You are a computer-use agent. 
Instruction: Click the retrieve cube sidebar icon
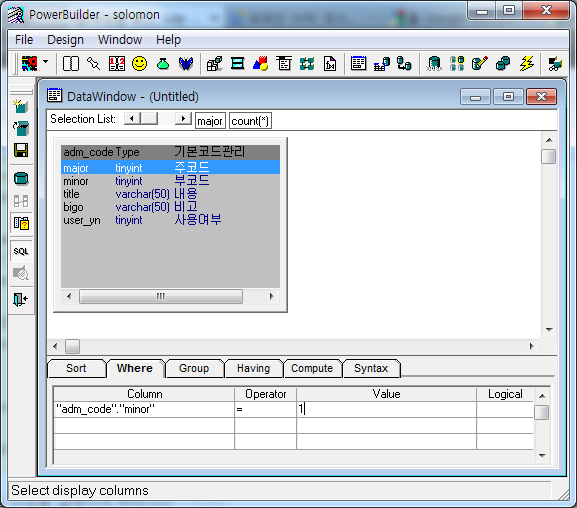21,128
